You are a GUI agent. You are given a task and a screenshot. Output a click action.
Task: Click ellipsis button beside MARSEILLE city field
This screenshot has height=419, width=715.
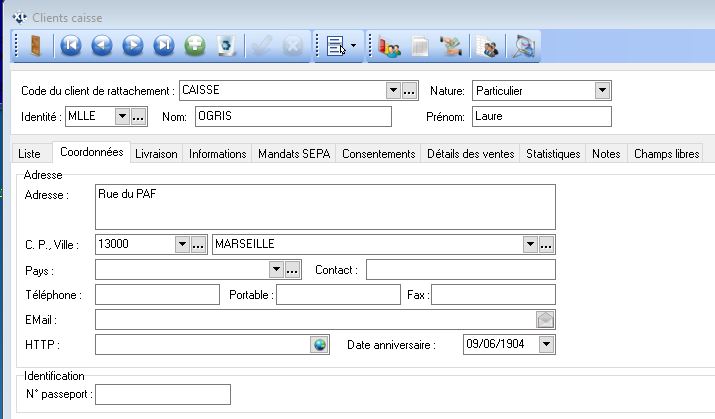(546, 244)
